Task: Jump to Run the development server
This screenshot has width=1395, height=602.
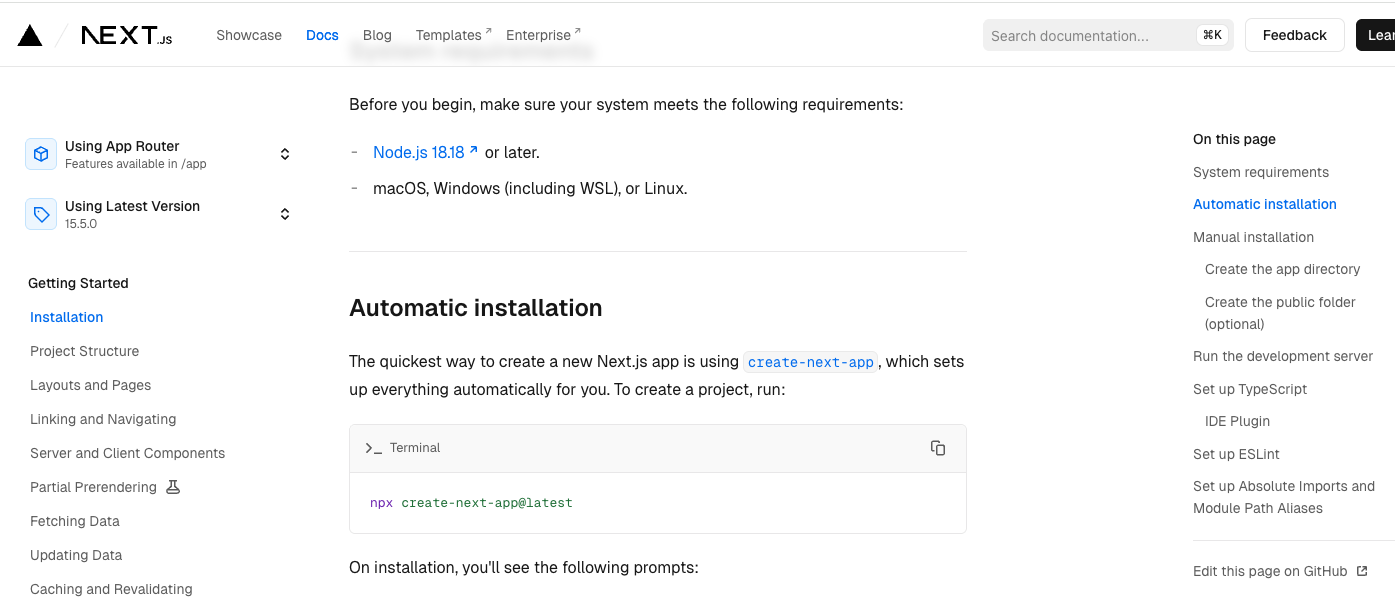Action: tap(1283, 356)
